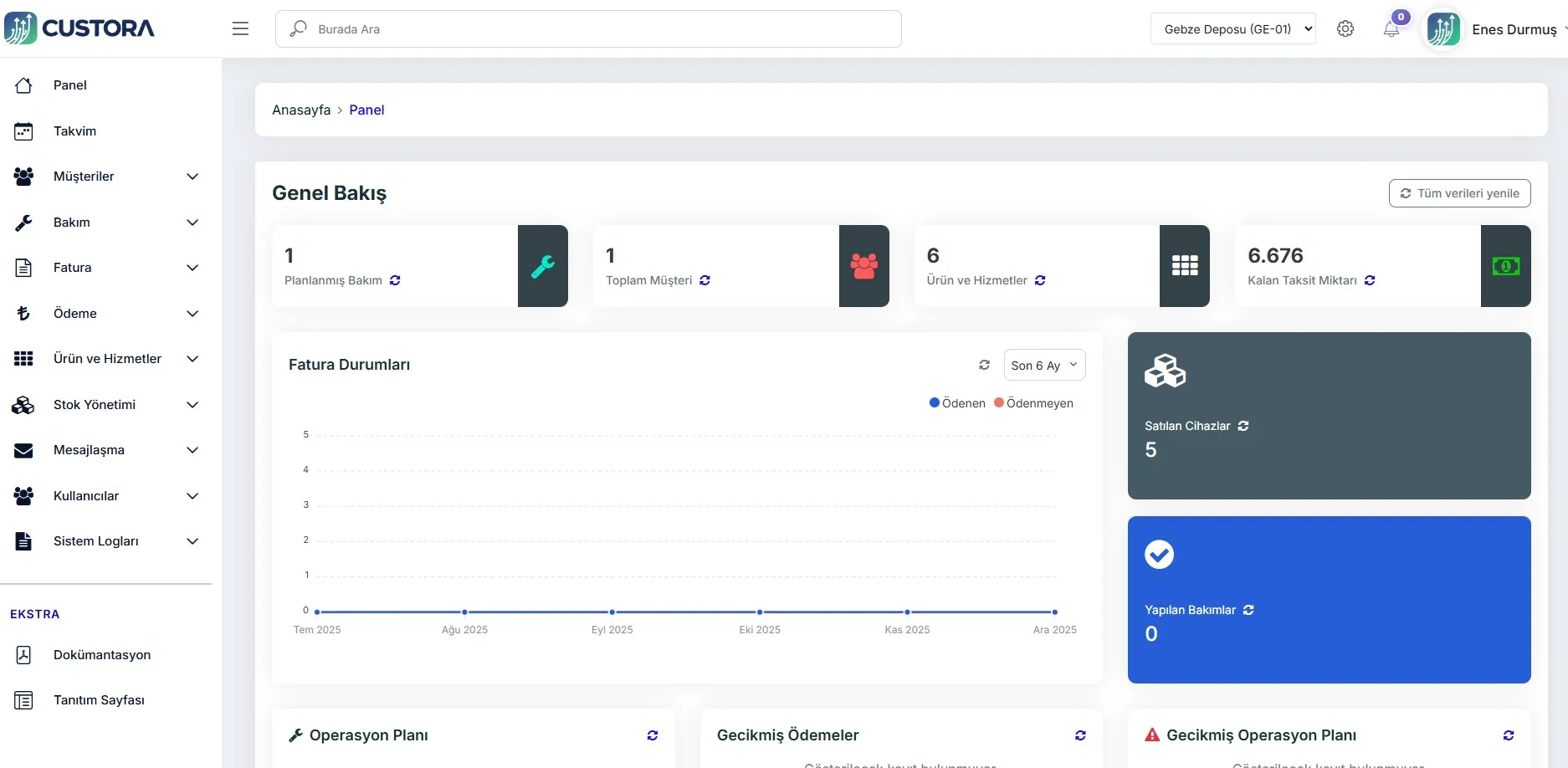Open the Gebze Deposu warehouse selector
Image resolution: width=1568 pixels, height=768 pixels.
pos(1232,28)
